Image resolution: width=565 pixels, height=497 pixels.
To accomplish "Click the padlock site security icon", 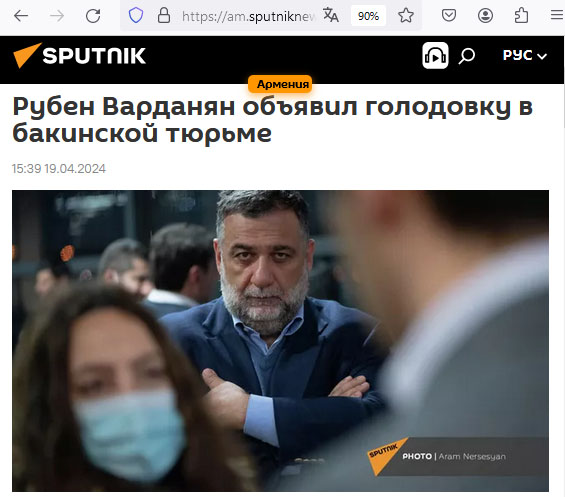I will coord(164,15).
